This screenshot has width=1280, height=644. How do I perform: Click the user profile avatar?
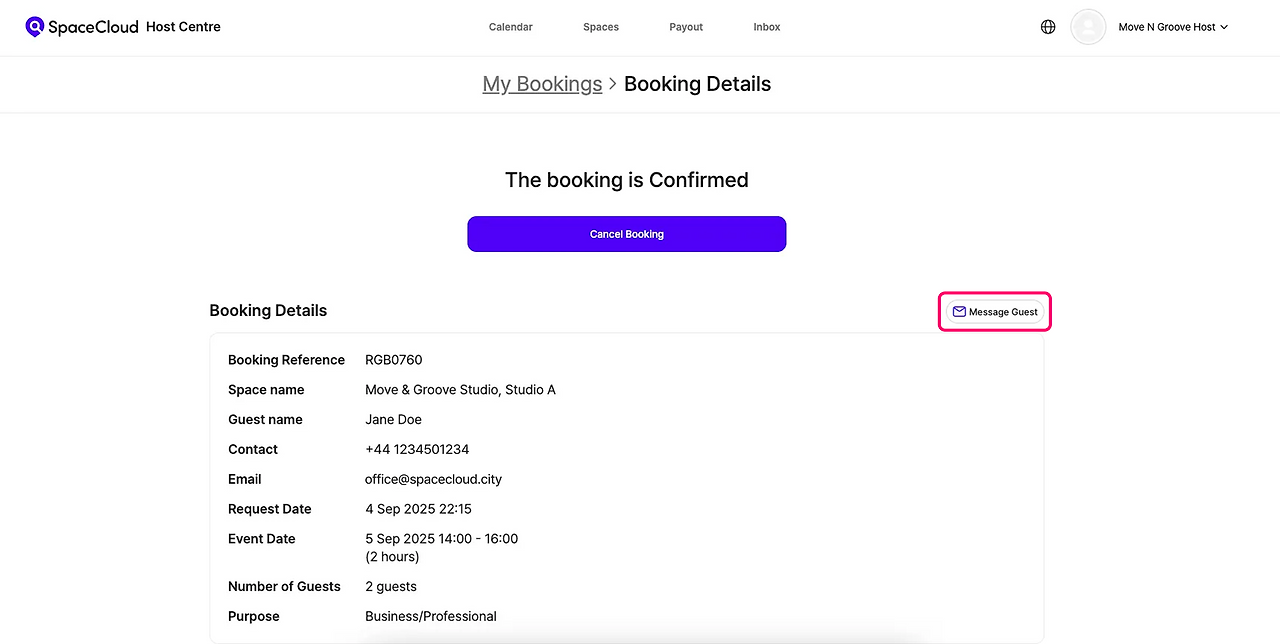click(1088, 27)
